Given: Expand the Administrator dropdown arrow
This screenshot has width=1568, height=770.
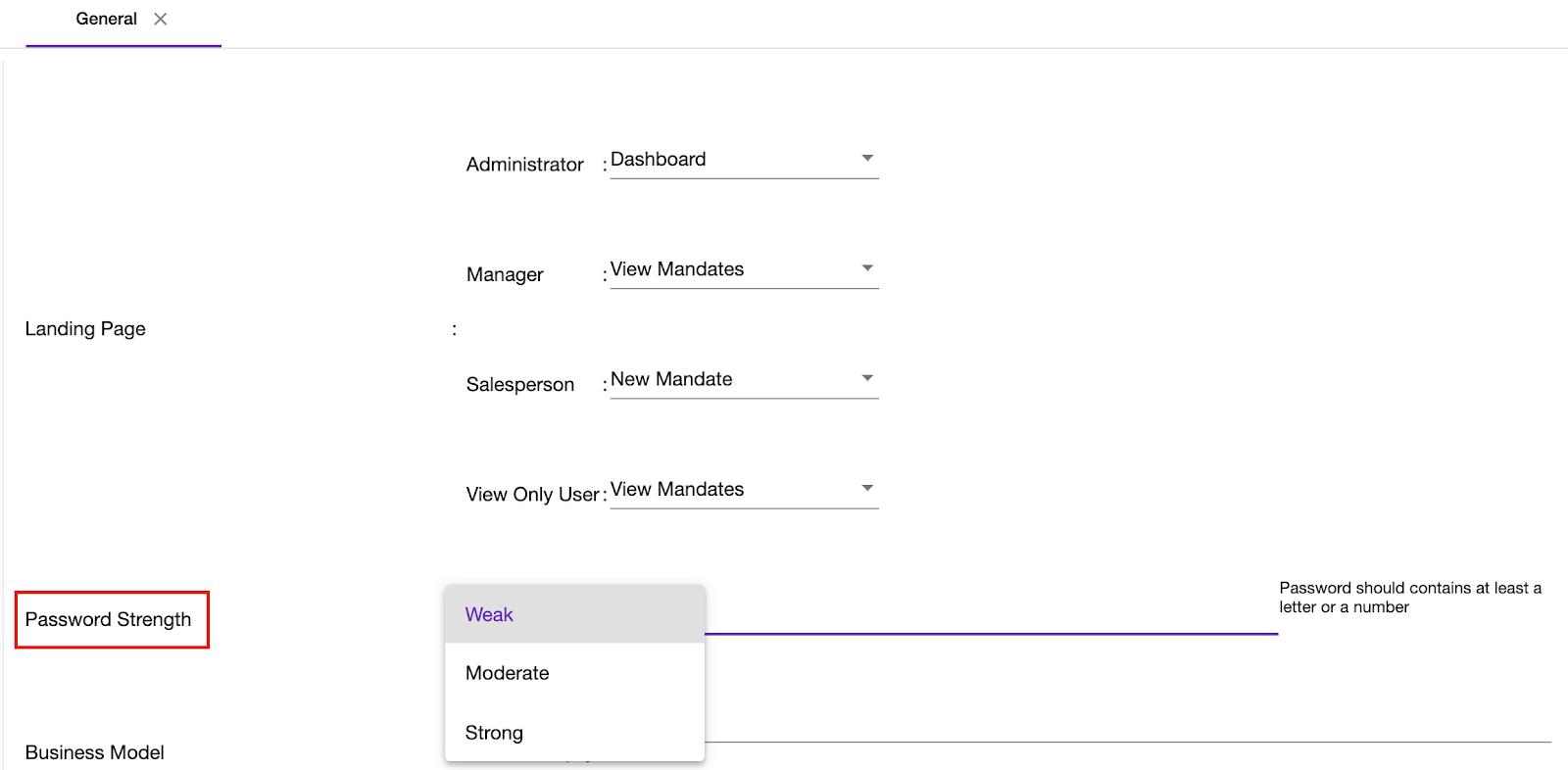Looking at the screenshot, I should 867,159.
